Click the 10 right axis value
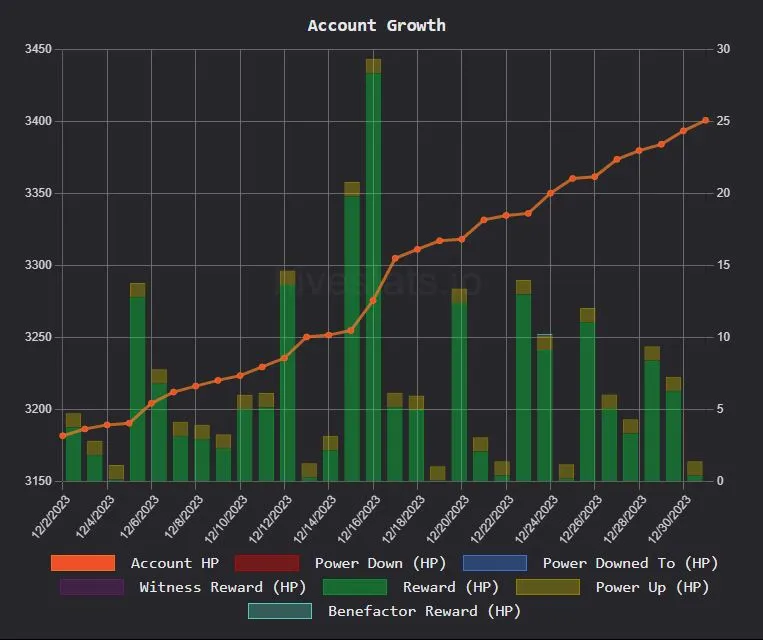Image resolution: width=763 pixels, height=640 pixels. point(723,337)
